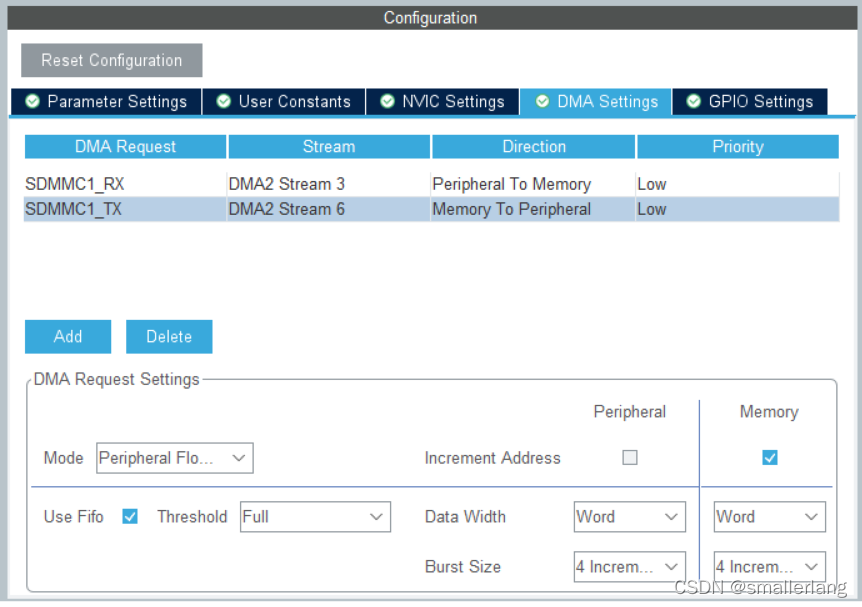862x607 pixels.
Task: Click the Reset Configuration button
Action: (112, 60)
